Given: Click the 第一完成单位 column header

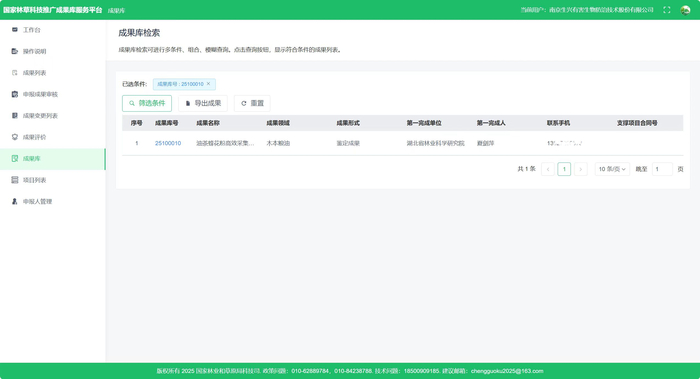Looking at the screenshot, I should coord(424,123).
